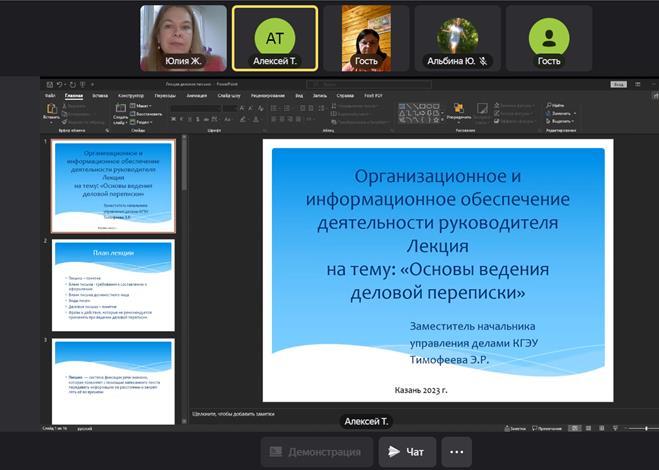Viewport: 659px width, 470px height.
Task: Toggle the Заметки notes pane in status bar
Action: (x=515, y=428)
